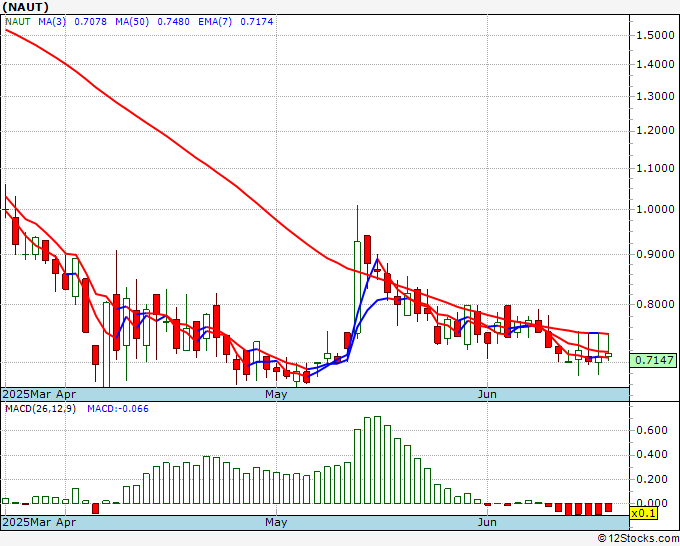Click the MACD:-0.066 value label

click(x=118, y=409)
